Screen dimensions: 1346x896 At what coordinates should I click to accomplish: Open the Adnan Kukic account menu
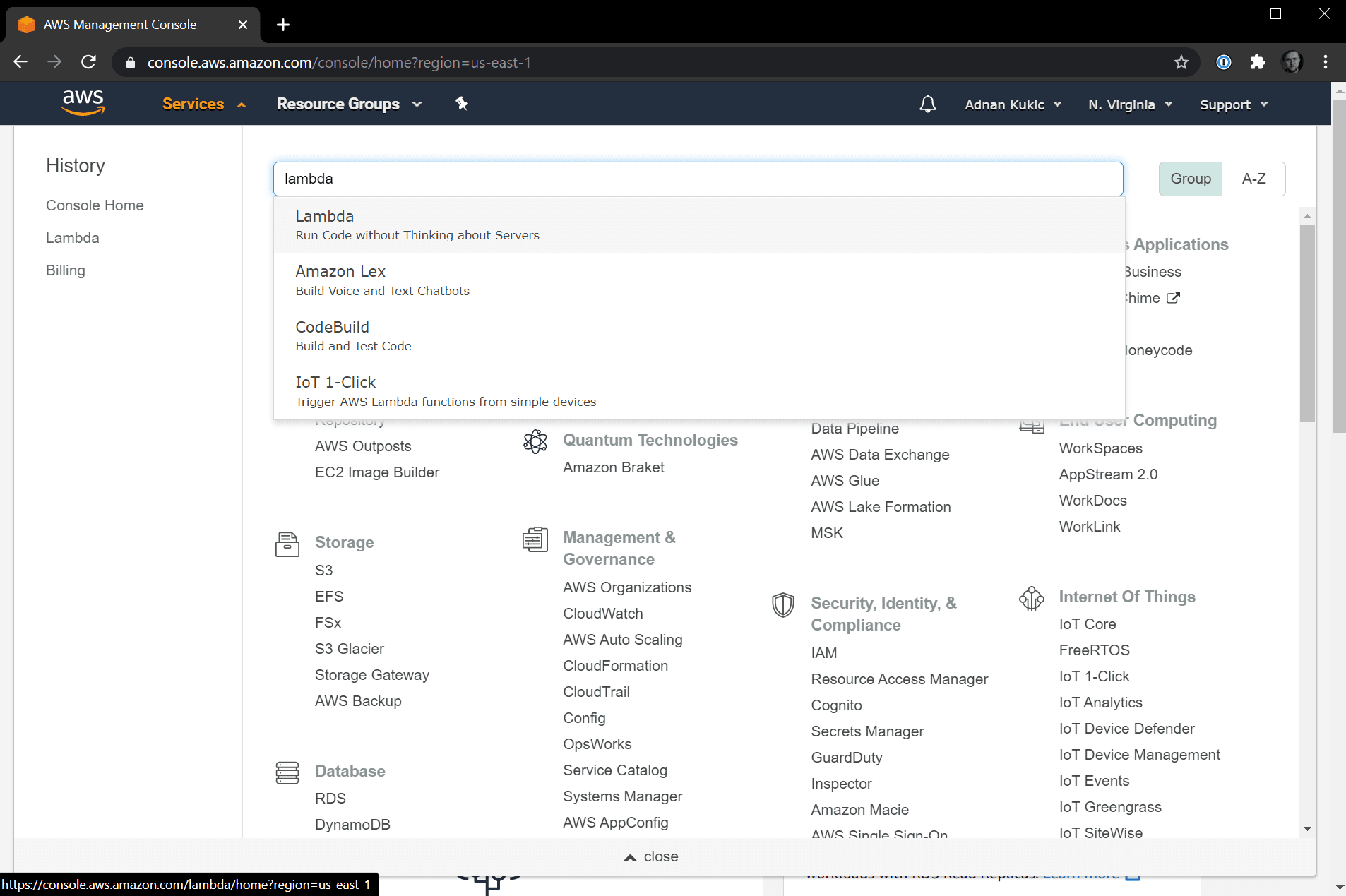pyautogui.click(x=1013, y=104)
